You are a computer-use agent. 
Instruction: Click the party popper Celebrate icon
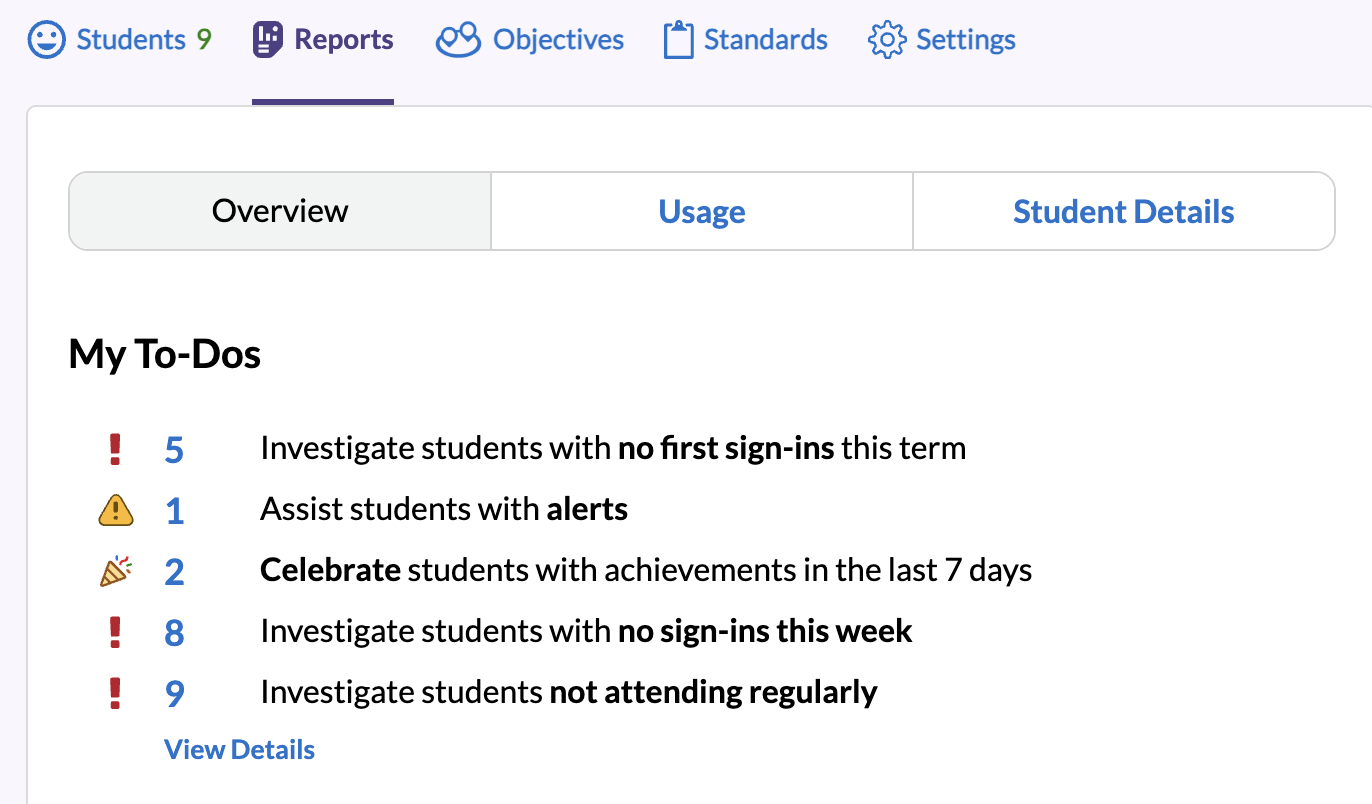click(x=116, y=571)
